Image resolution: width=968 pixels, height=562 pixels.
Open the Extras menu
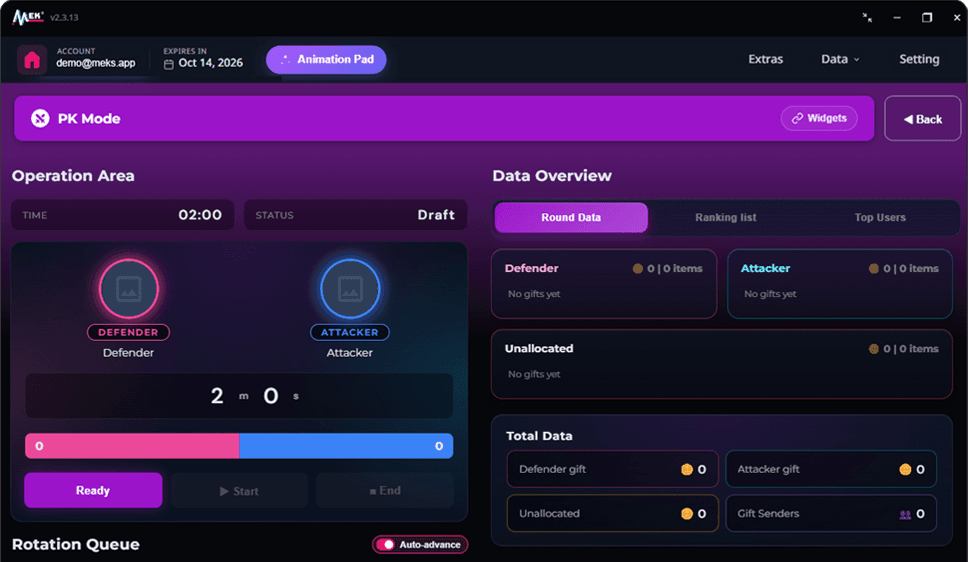(x=766, y=59)
